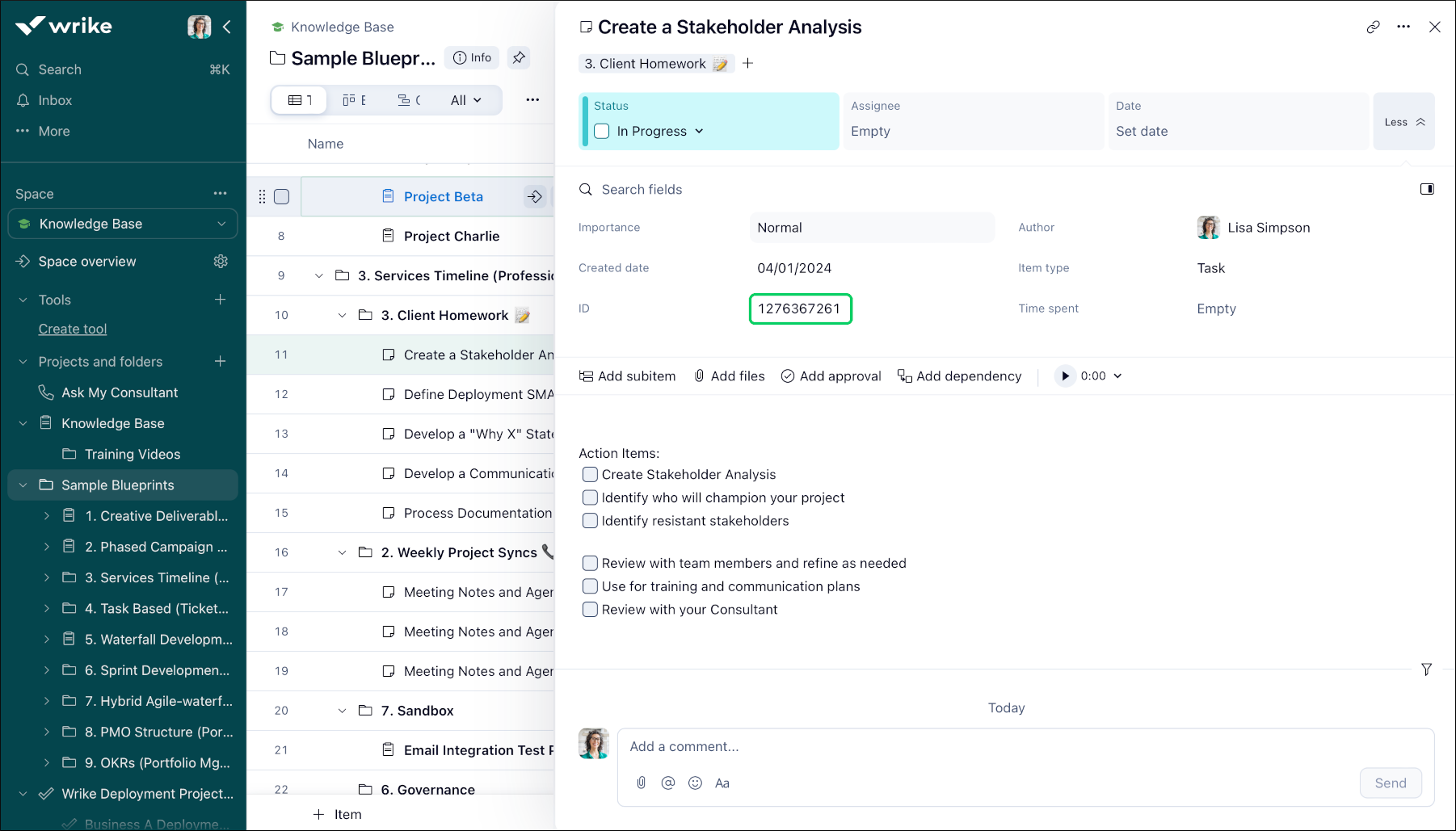1456x831 pixels.
Task: Click the attach file paperclip in comment box
Action: [641, 783]
